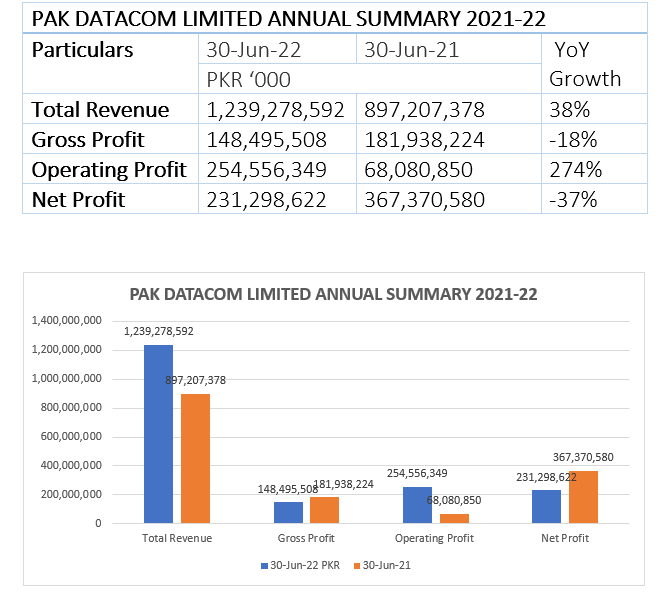Select the orange Total Revenue bar
Screen dimensions: 662x593
click(195, 458)
